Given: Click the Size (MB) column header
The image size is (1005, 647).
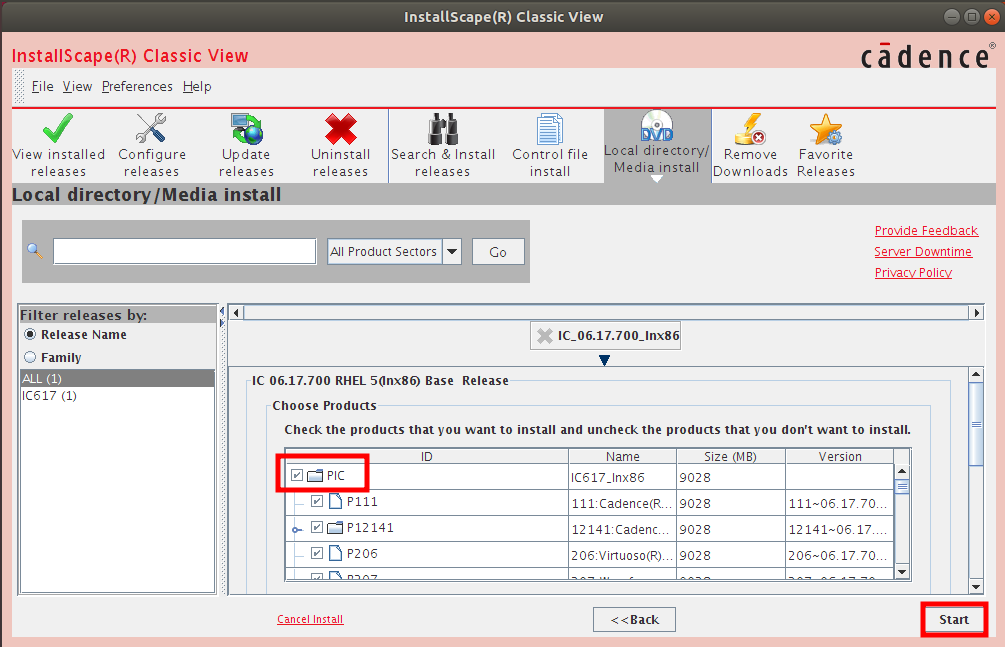Looking at the screenshot, I should [731, 457].
